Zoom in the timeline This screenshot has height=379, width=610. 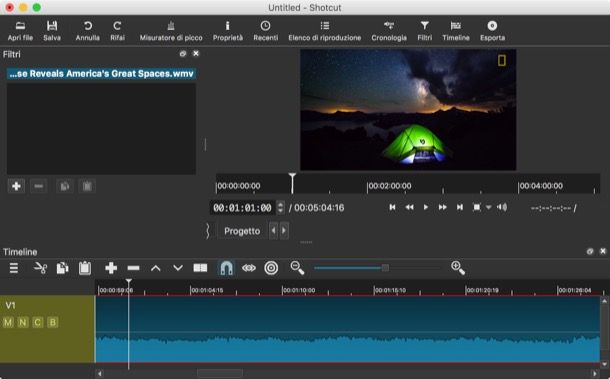pyautogui.click(x=458, y=268)
